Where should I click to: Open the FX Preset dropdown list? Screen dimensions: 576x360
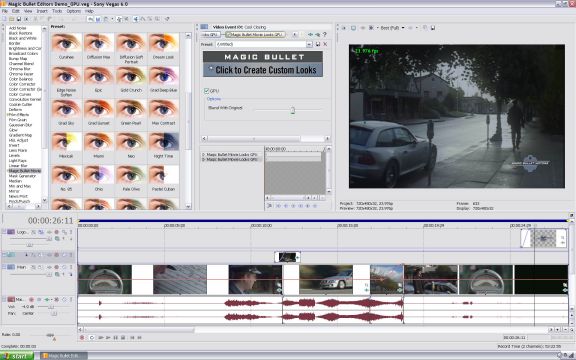tap(309, 44)
